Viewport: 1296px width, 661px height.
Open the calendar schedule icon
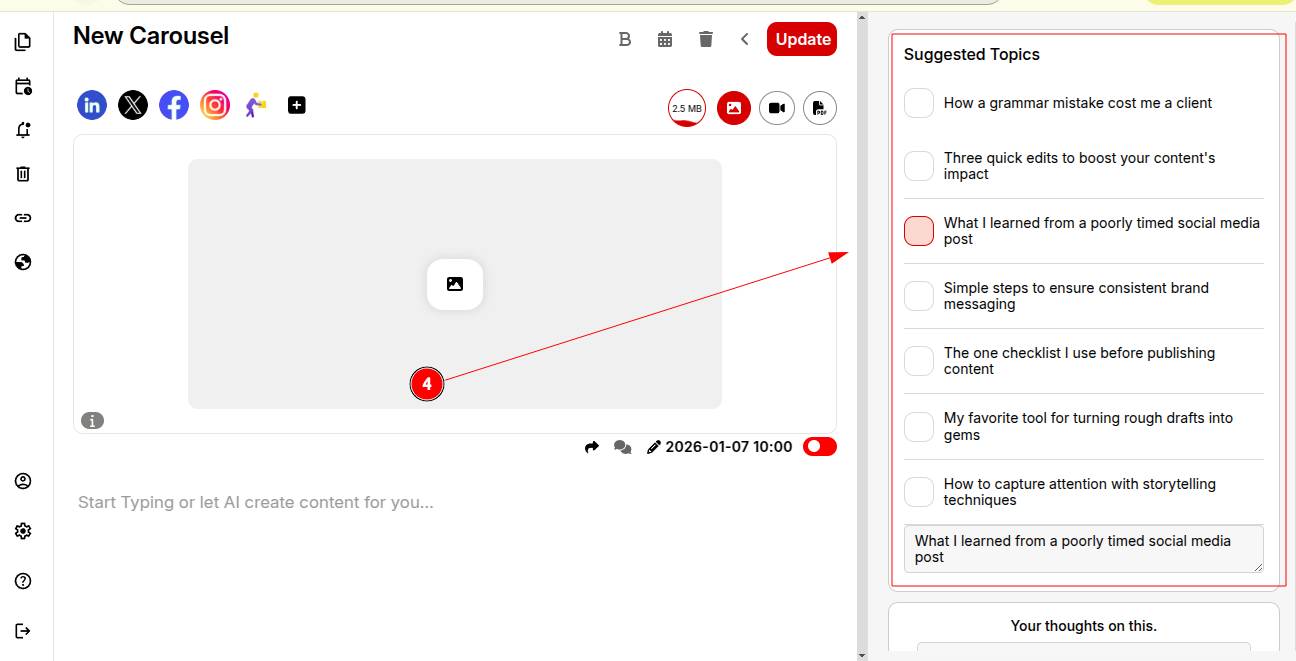click(665, 39)
